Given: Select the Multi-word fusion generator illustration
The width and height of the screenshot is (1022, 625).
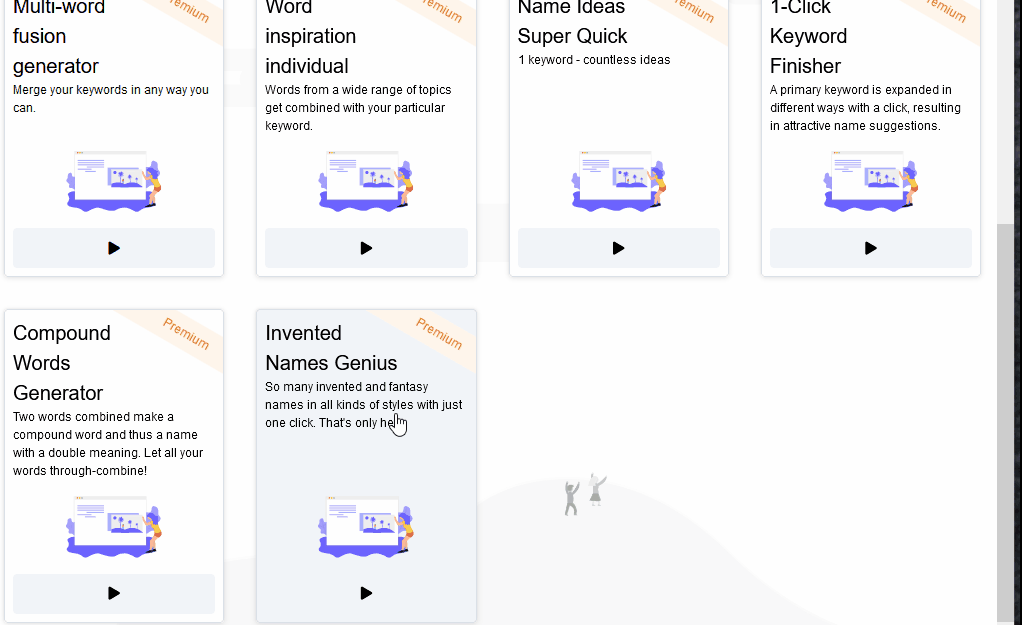Looking at the screenshot, I should point(114,180).
